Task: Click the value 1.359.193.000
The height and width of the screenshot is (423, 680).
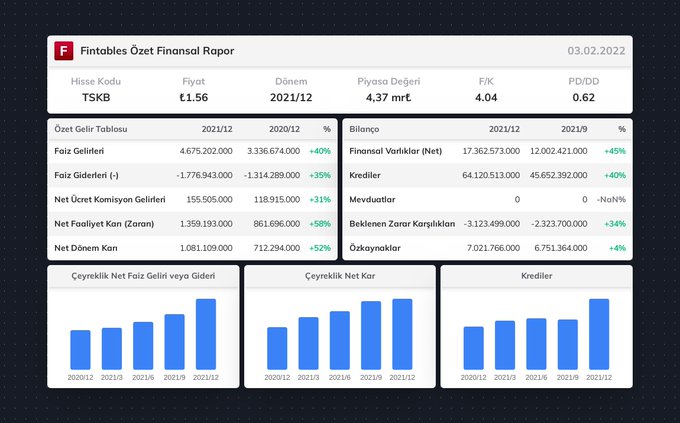Action: [206, 224]
